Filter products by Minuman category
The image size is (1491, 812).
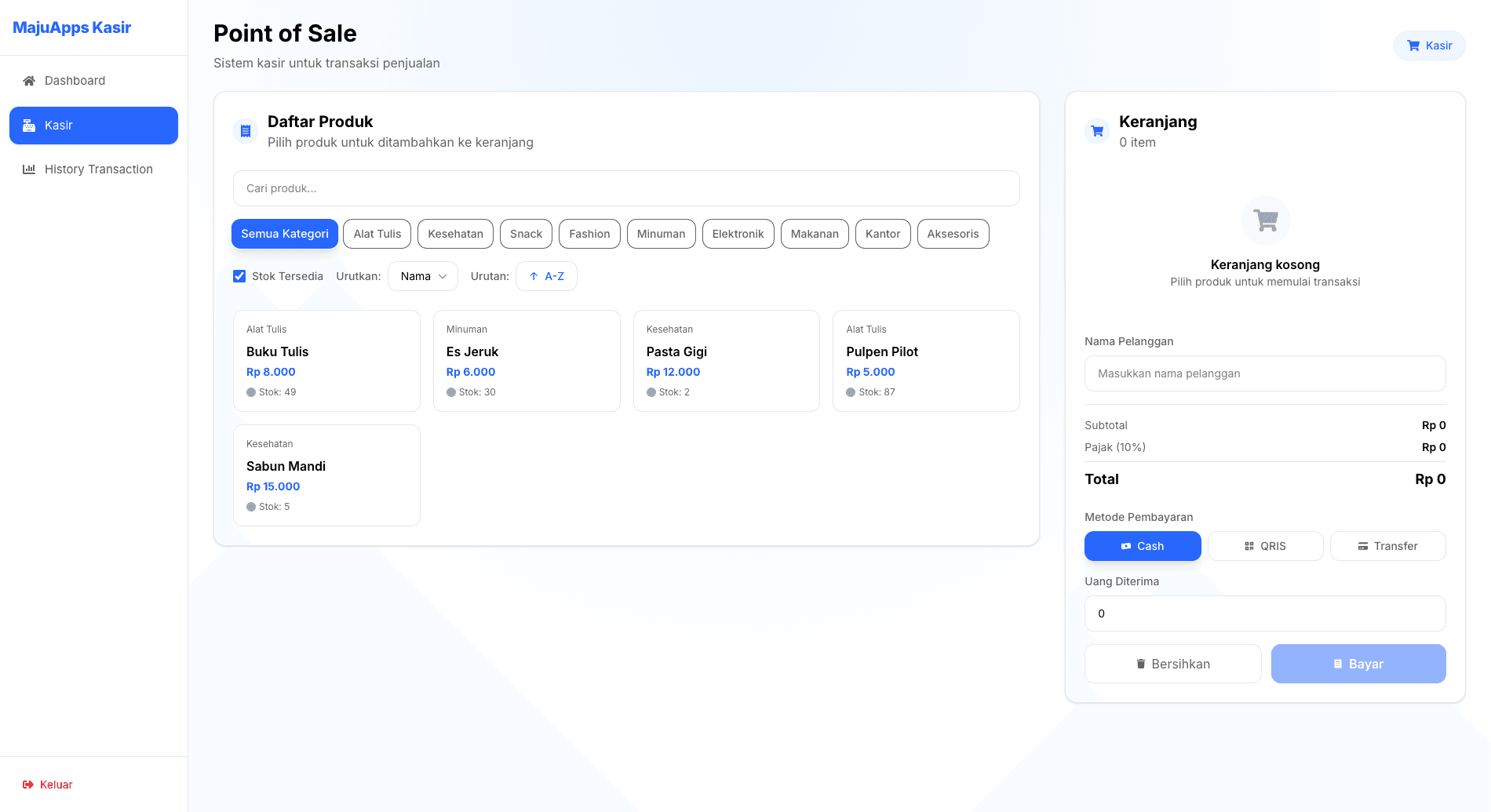click(x=661, y=234)
